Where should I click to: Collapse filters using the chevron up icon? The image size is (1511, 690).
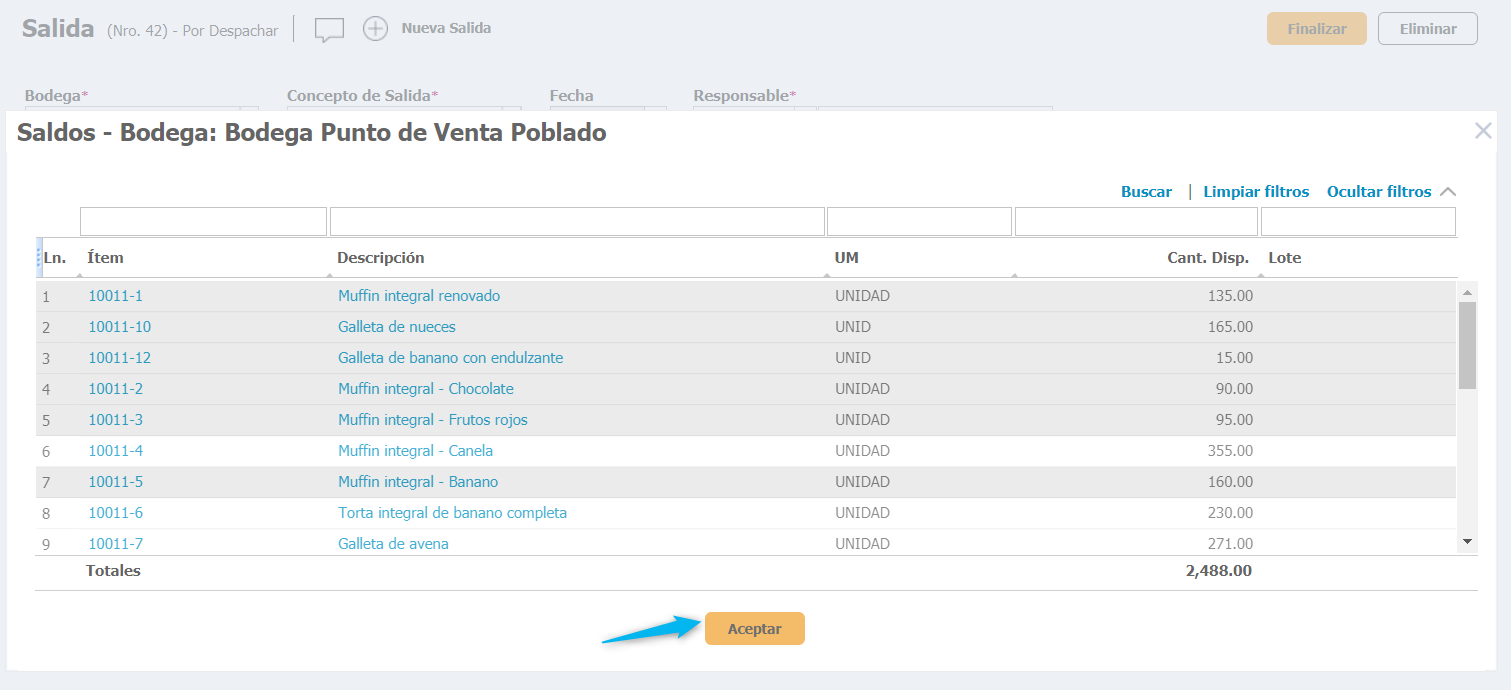tap(1447, 192)
